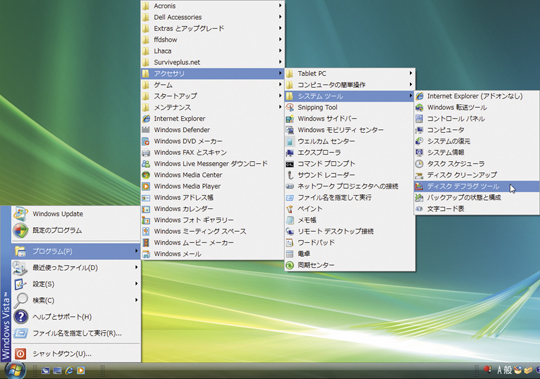Open 文字コード表

tap(477, 209)
